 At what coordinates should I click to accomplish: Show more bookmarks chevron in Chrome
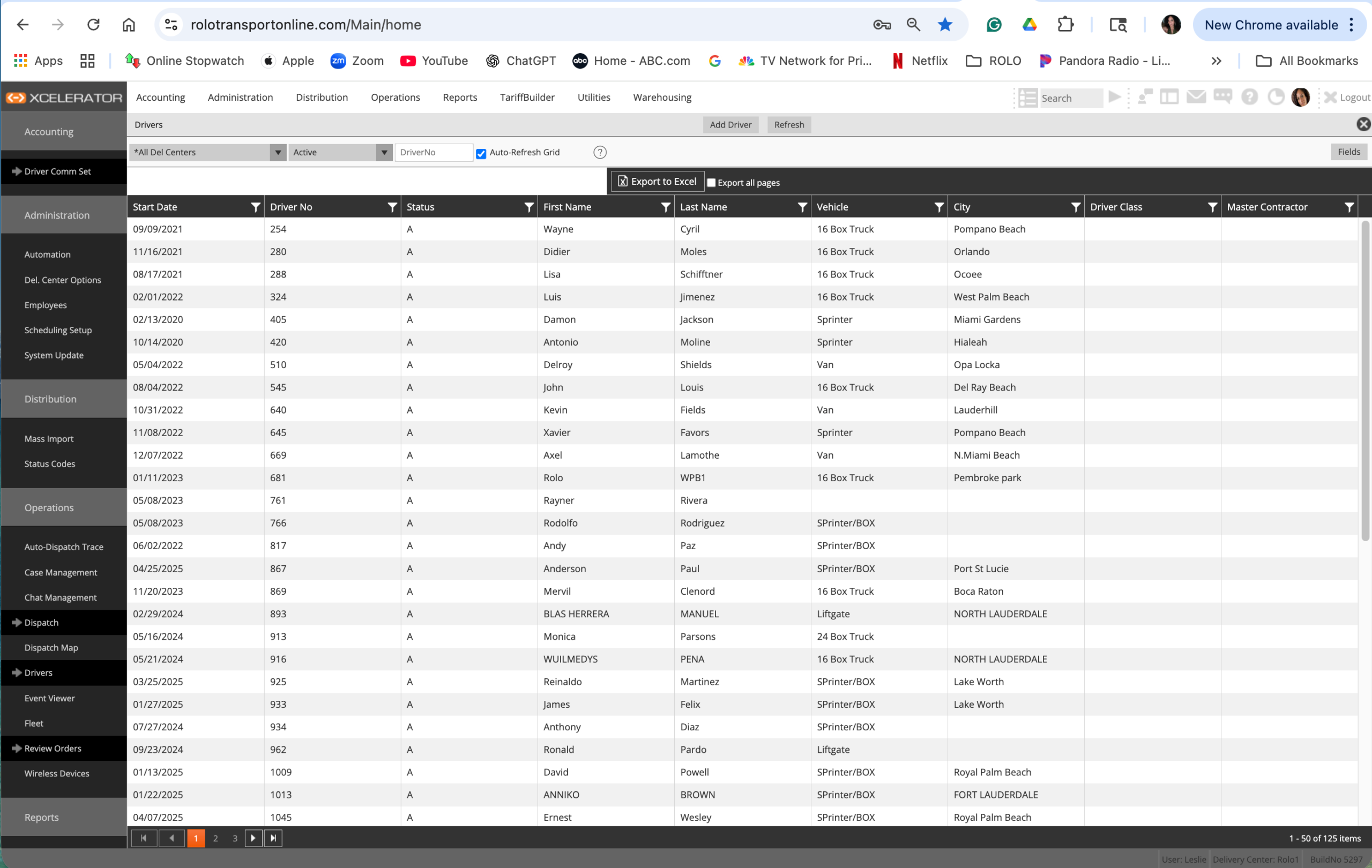pos(1216,61)
